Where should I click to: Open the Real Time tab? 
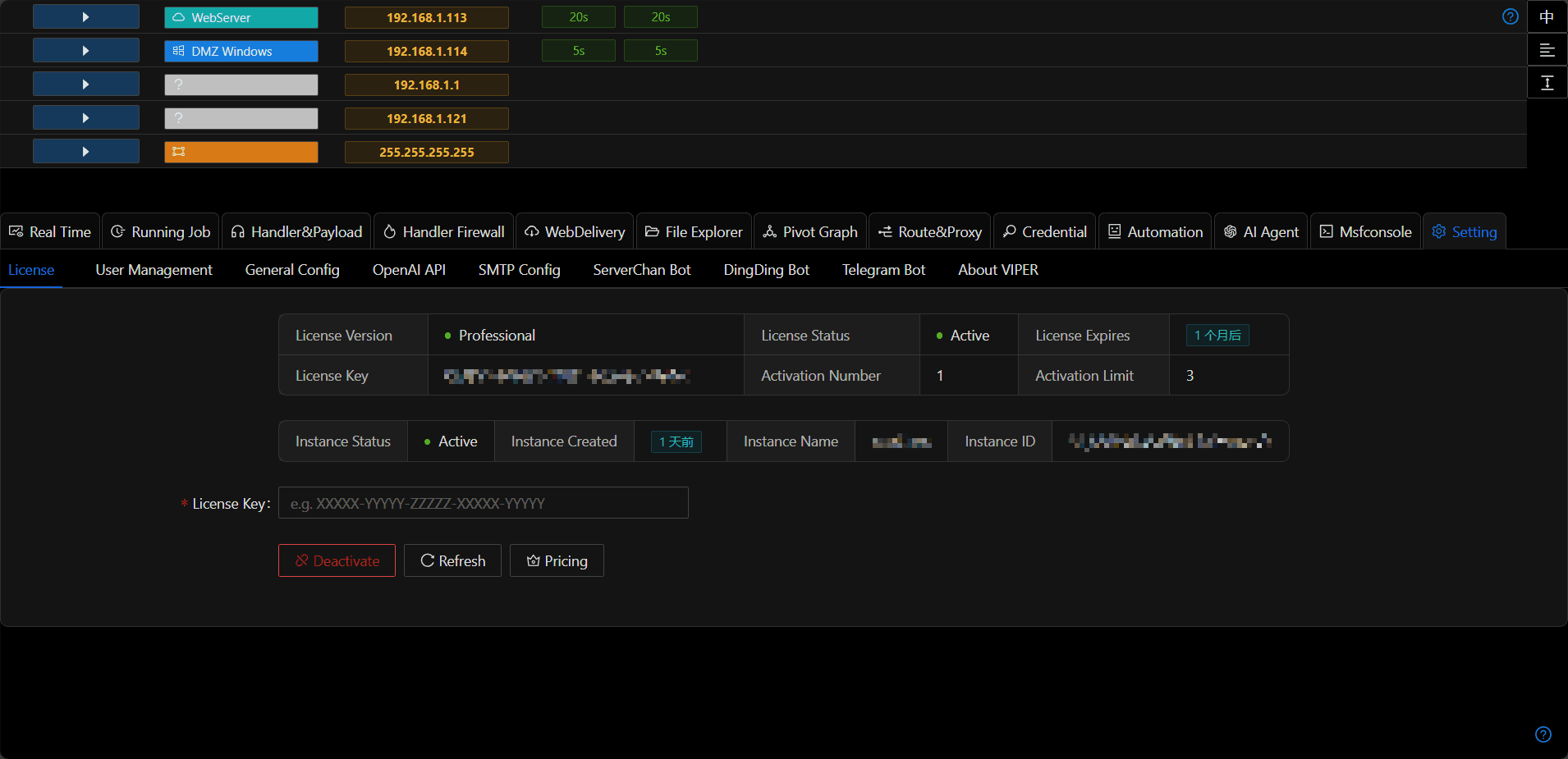tap(50, 231)
